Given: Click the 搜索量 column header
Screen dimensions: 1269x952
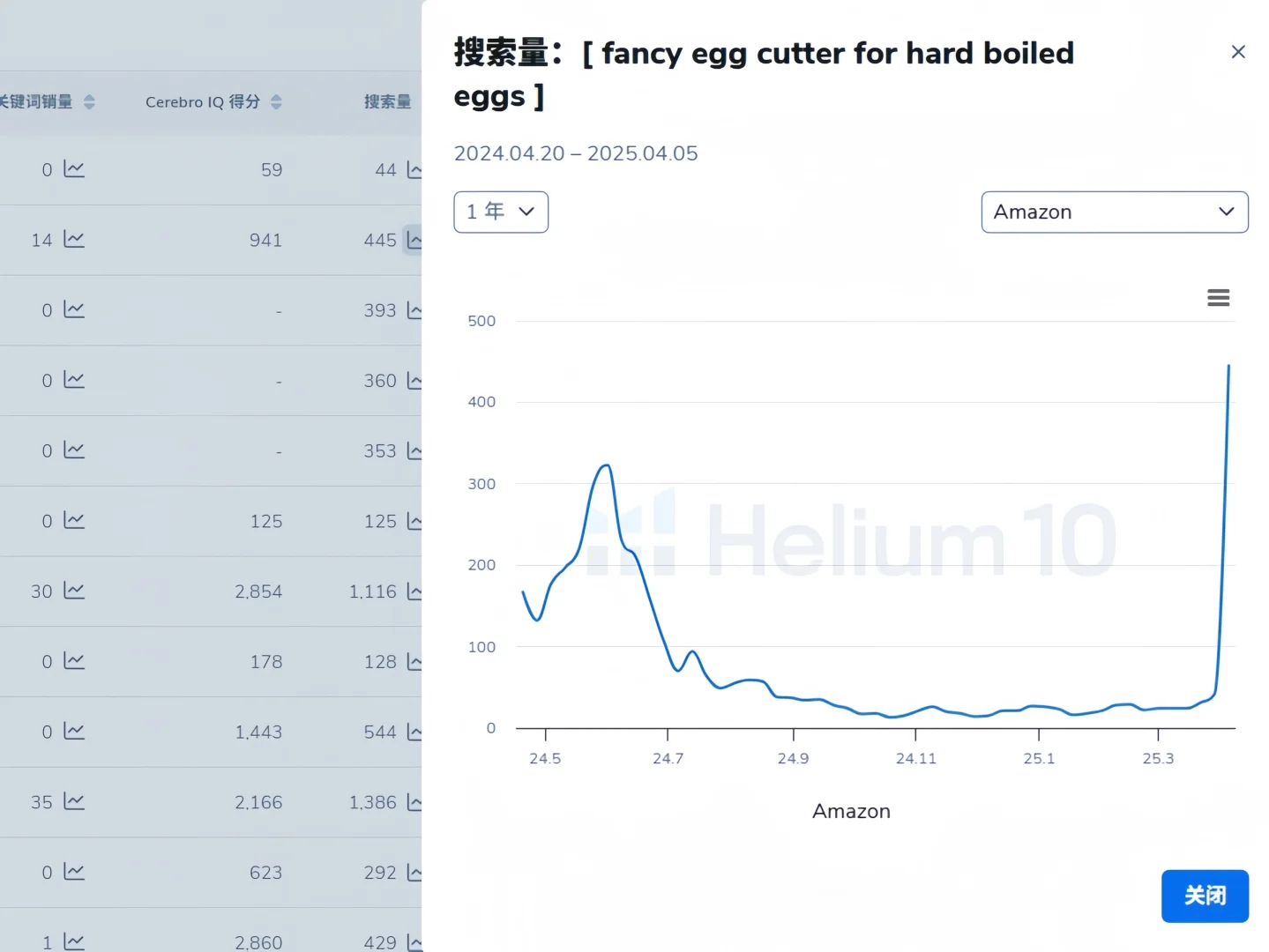Looking at the screenshot, I should pos(388,102).
